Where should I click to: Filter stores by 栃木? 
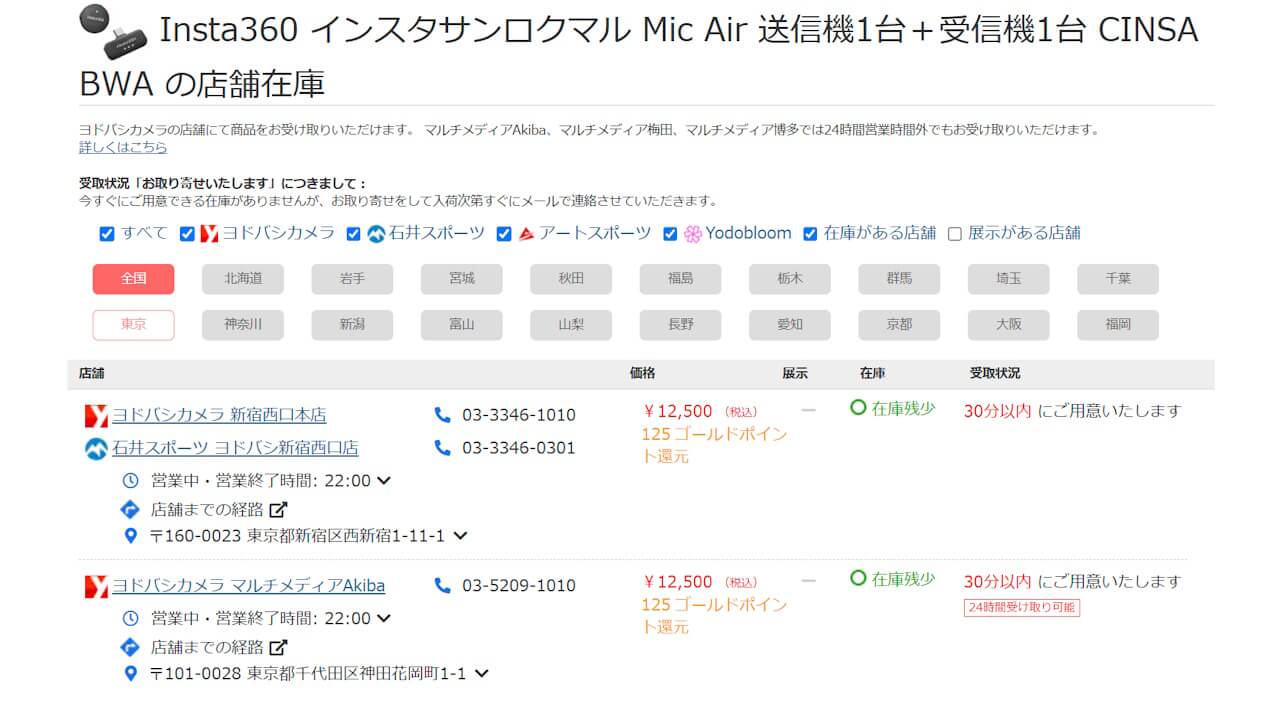[x=790, y=279]
